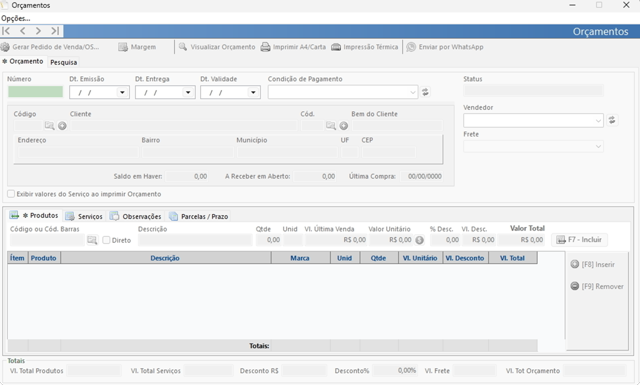
Task: Click the Qtde input field
Action: point(269,240)
